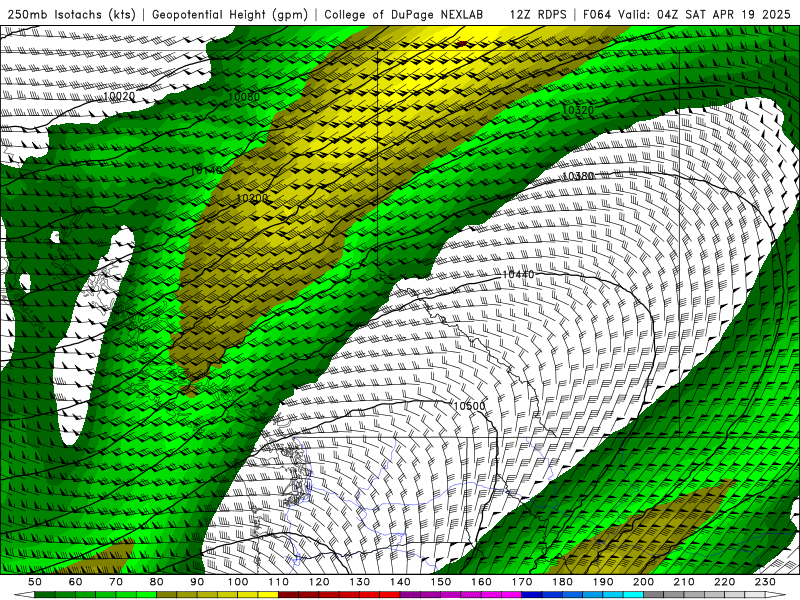Click the 10200 height contour label
This screenshot has width=800, height=600.
(x=252, y=197)
